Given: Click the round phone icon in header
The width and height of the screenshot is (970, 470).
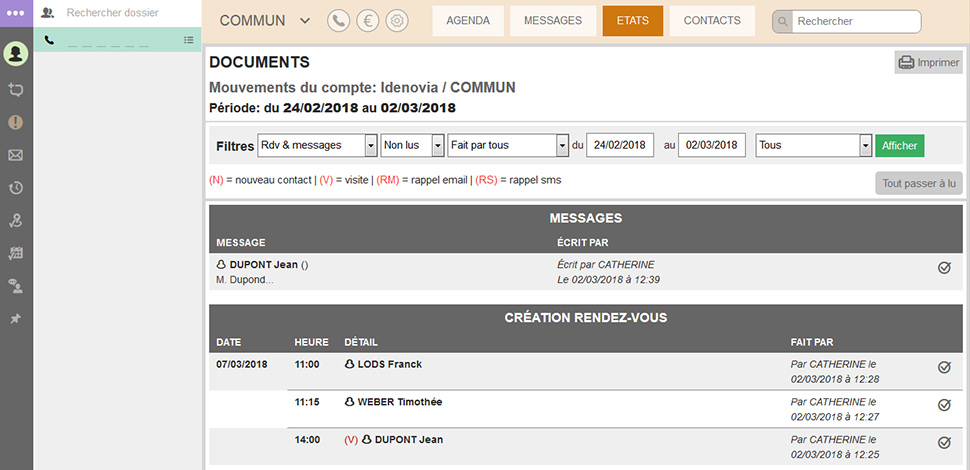Looking at the screenshot, I should (x=338, y=21).
